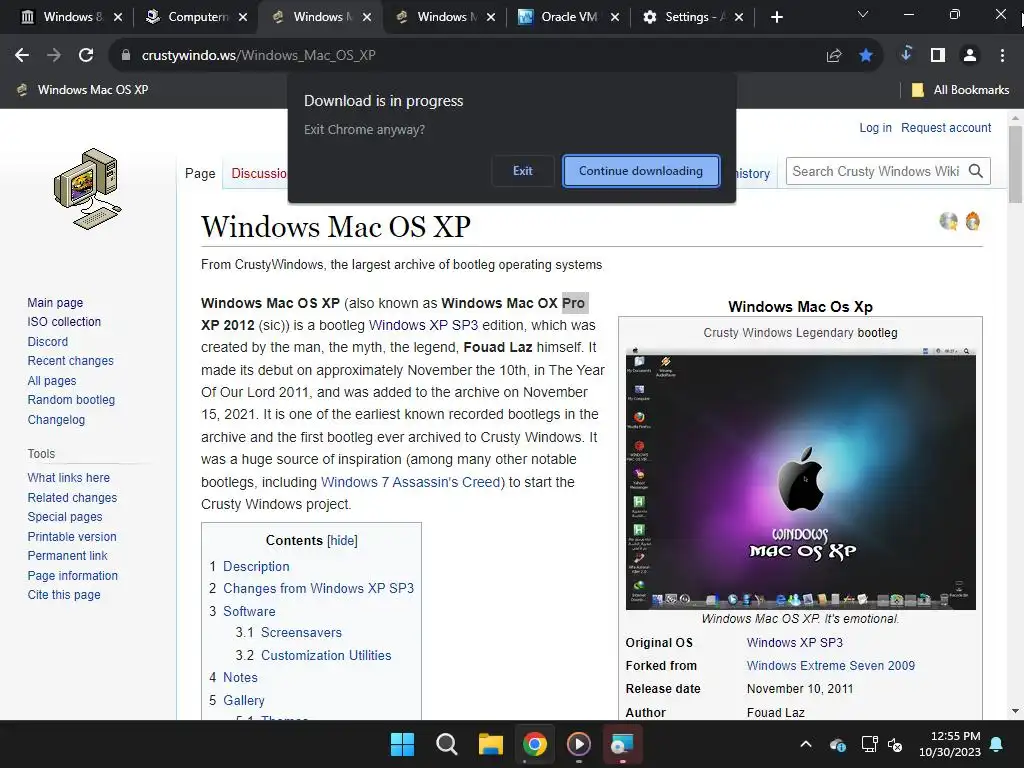Open the Discord sidebar link

click(48, 342)
